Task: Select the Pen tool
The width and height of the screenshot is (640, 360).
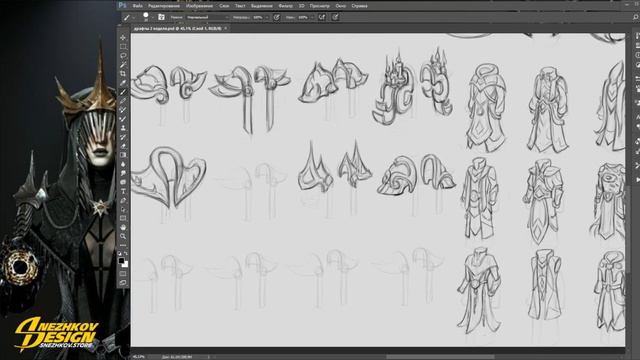Action: (x=123, y=200)
